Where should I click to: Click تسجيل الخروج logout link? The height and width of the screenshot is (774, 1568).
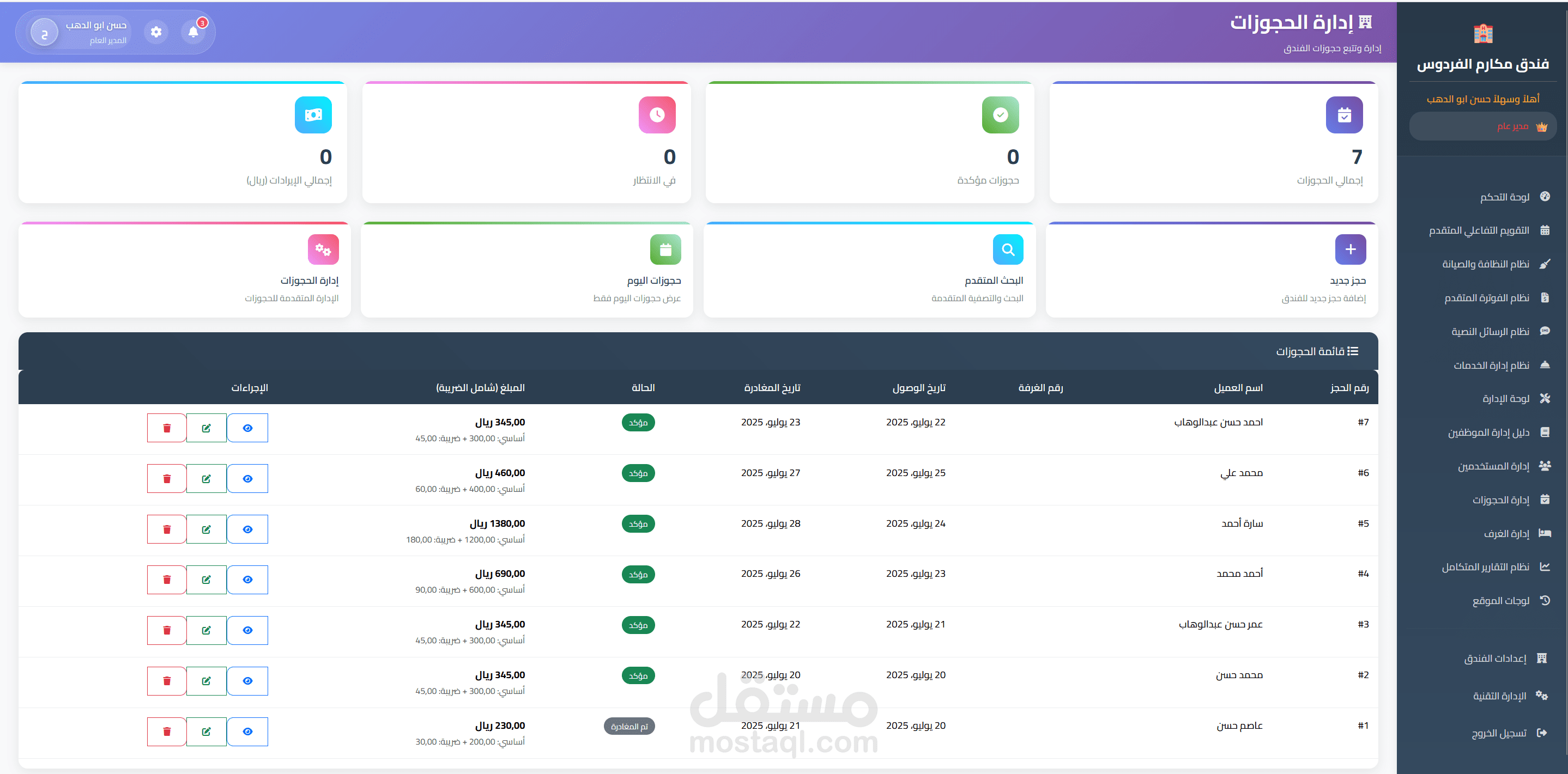pyautogui.click(x=1498, y=733)
